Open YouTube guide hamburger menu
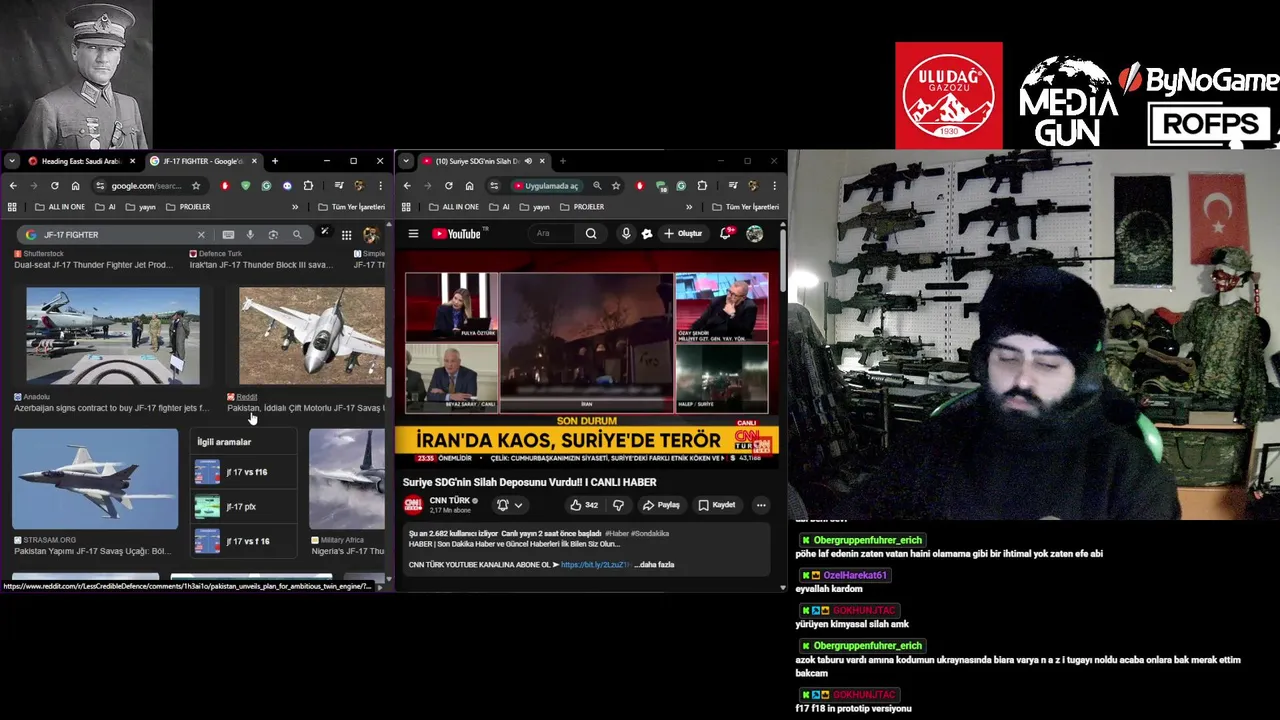The width and height of the screenshot is (1280, 720). 413,234
